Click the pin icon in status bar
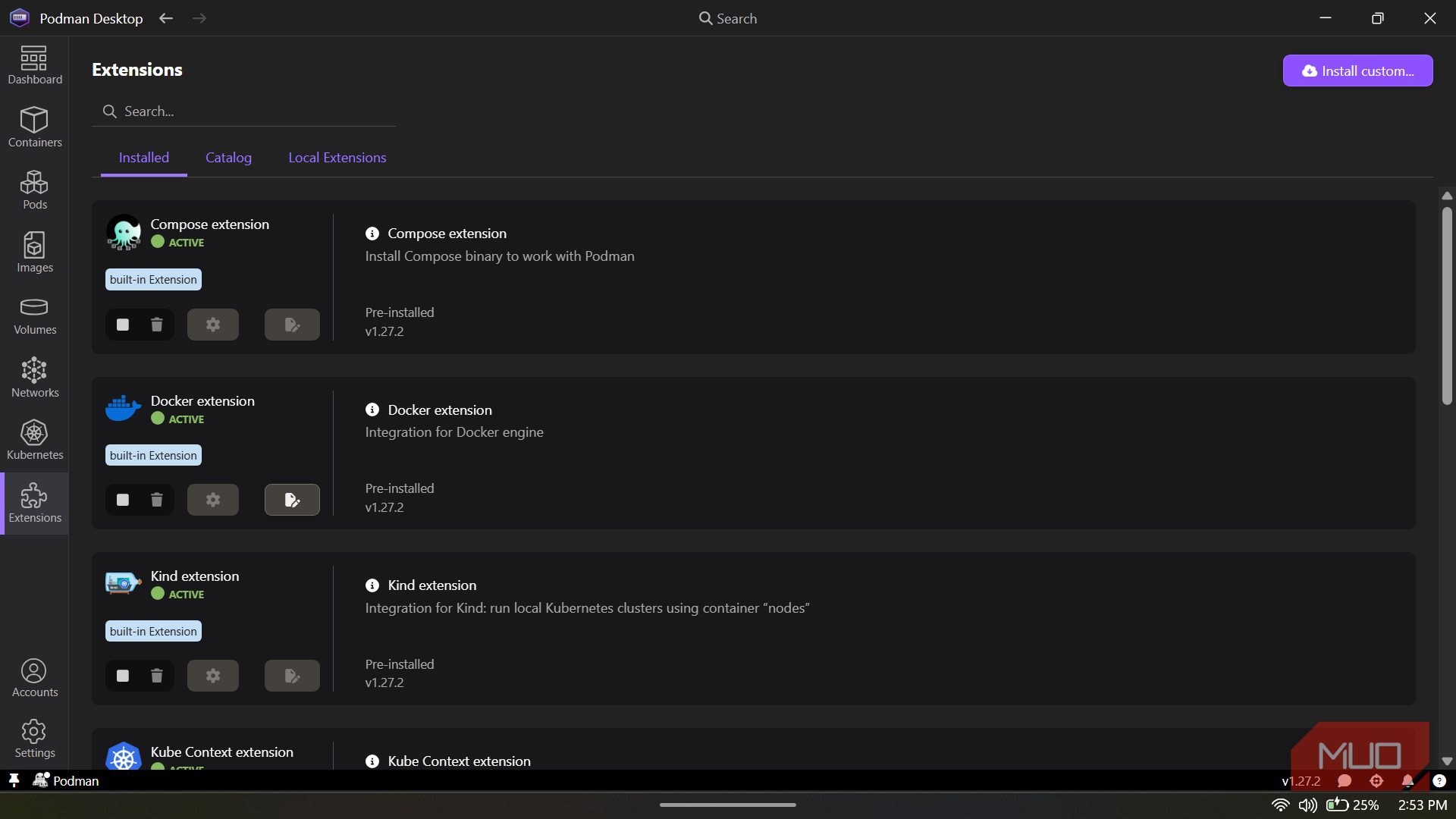 click(14, 780)
